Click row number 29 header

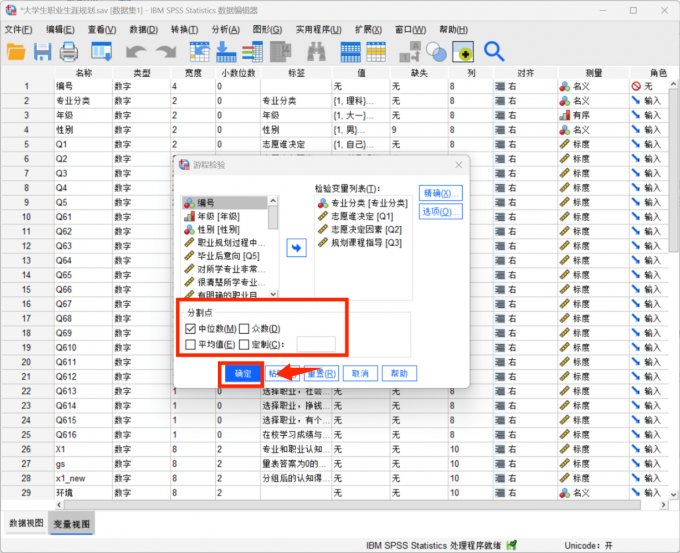click(x=27, y=493)
